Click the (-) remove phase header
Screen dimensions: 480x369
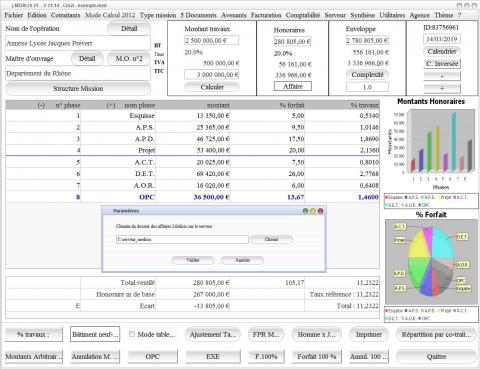[41, 105]
